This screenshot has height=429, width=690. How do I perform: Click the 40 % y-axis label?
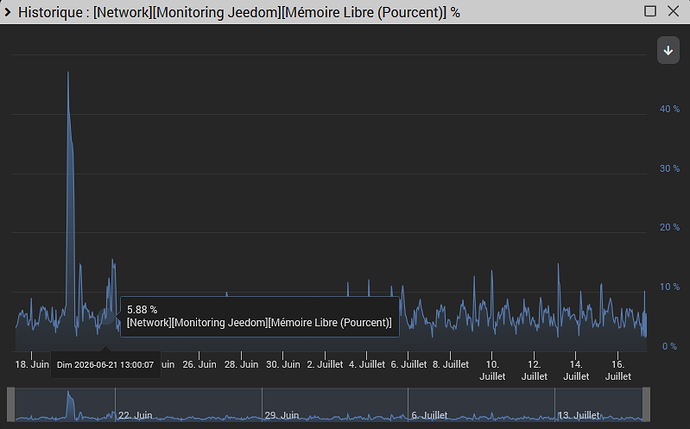669,109
